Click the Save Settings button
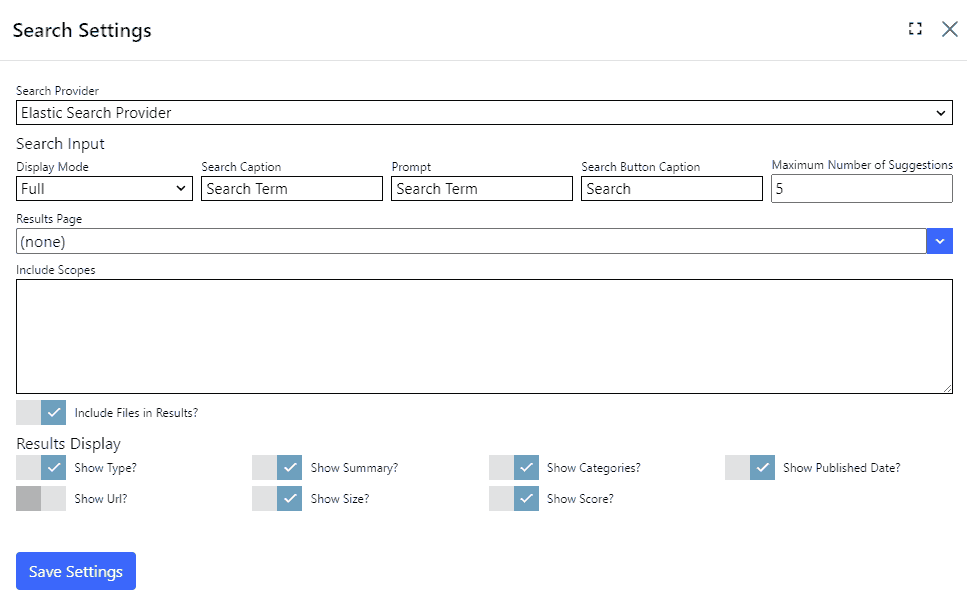 point(76,571)
